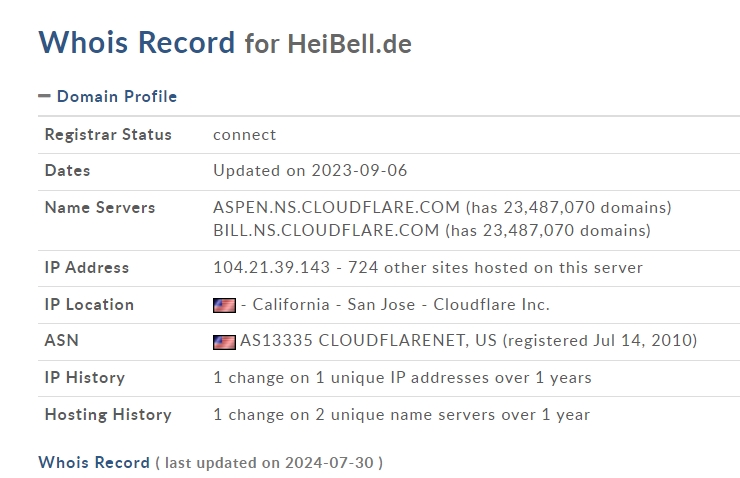Open the BILL.NS.CLOUDFLARE.COM name server
This screenshot has height=478, width=740.
click(326, 230)
